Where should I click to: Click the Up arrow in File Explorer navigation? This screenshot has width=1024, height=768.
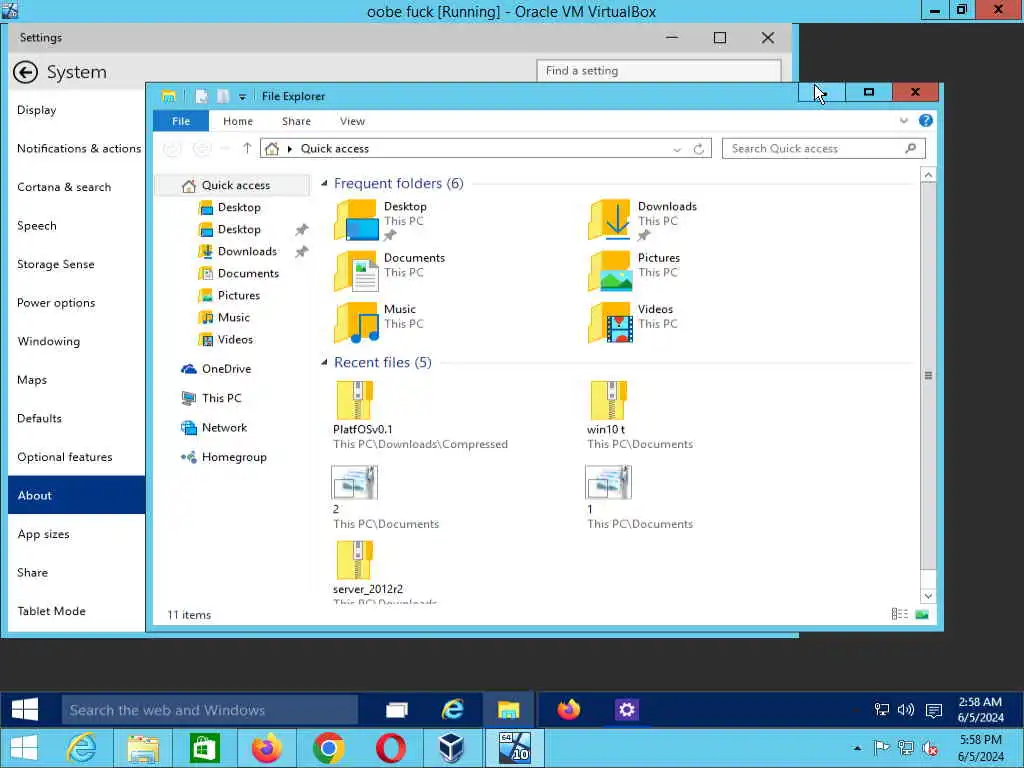point(247,148)
